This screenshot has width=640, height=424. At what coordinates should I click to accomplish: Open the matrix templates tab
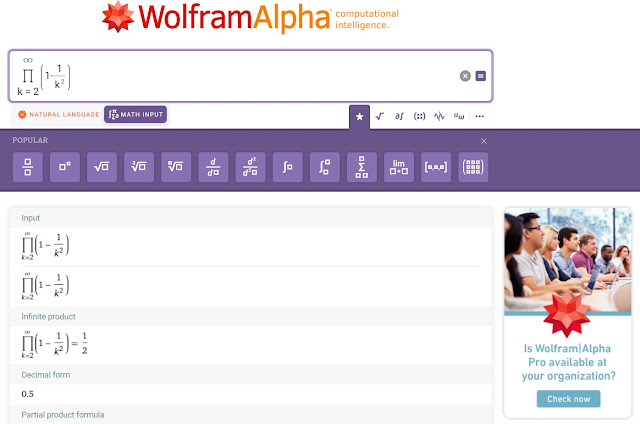(x=419, y=117)
